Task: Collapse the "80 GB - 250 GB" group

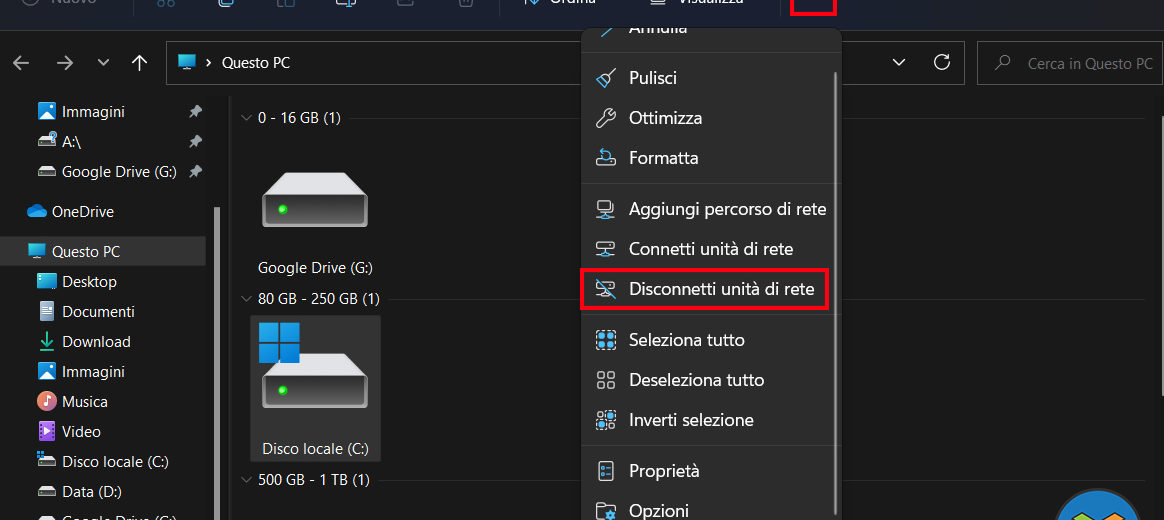Action: (246, 299)
